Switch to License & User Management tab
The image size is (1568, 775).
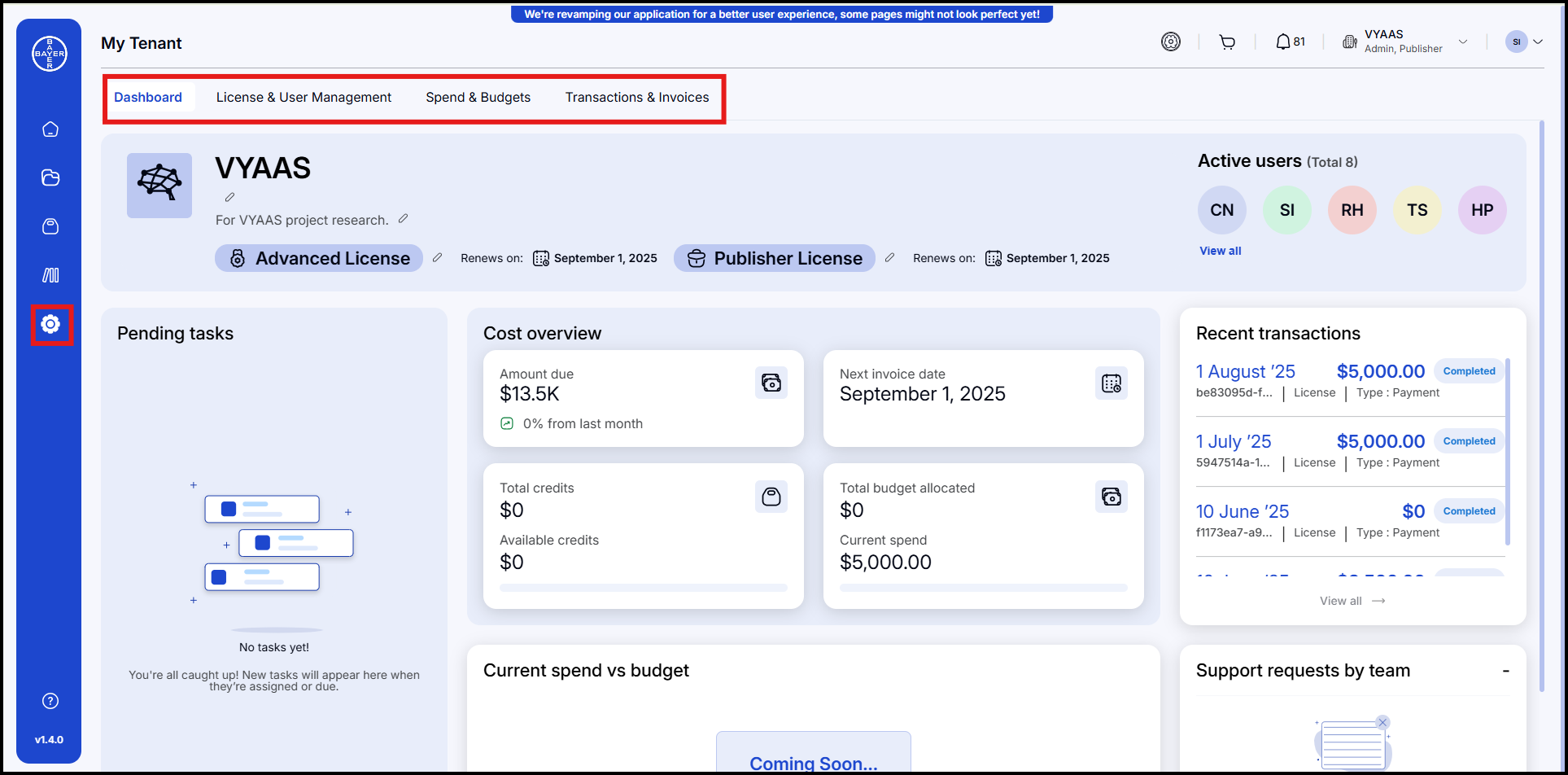(304, 97)
